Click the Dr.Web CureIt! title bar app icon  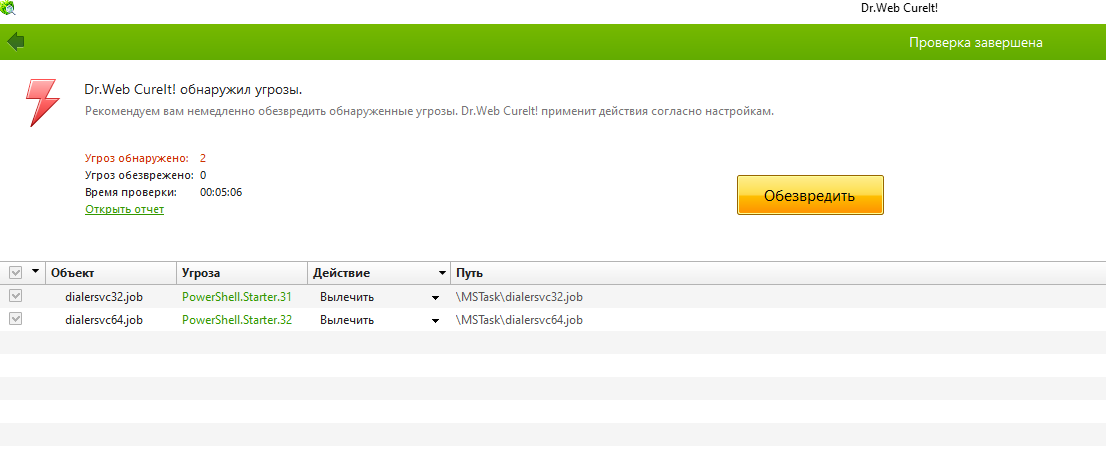pos(8,8)
